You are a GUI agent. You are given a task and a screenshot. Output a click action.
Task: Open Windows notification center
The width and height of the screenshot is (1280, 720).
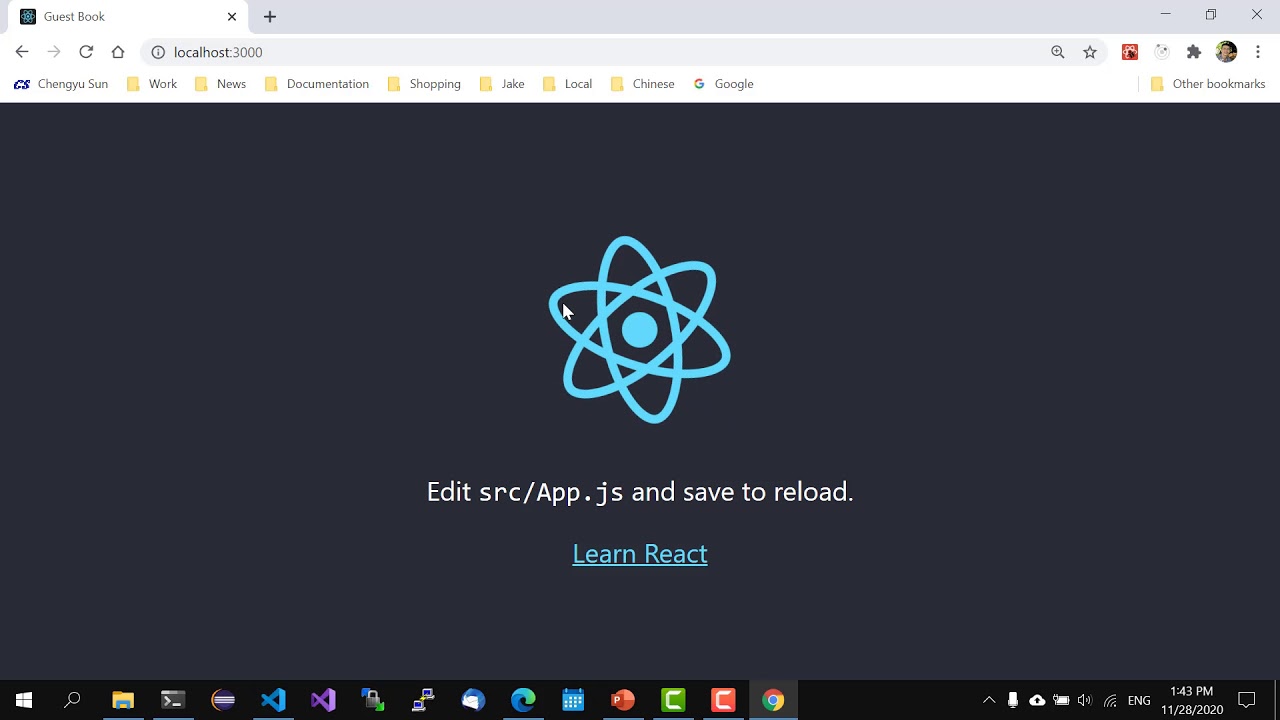tap(1247, 700)
